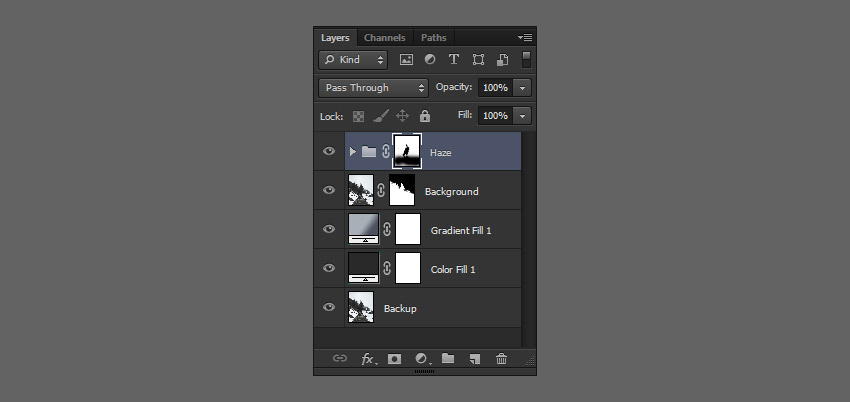Viewport: 850px width, 402px height.
Task: Filter for pixel layers icon
Action: [x=406, y=60]
